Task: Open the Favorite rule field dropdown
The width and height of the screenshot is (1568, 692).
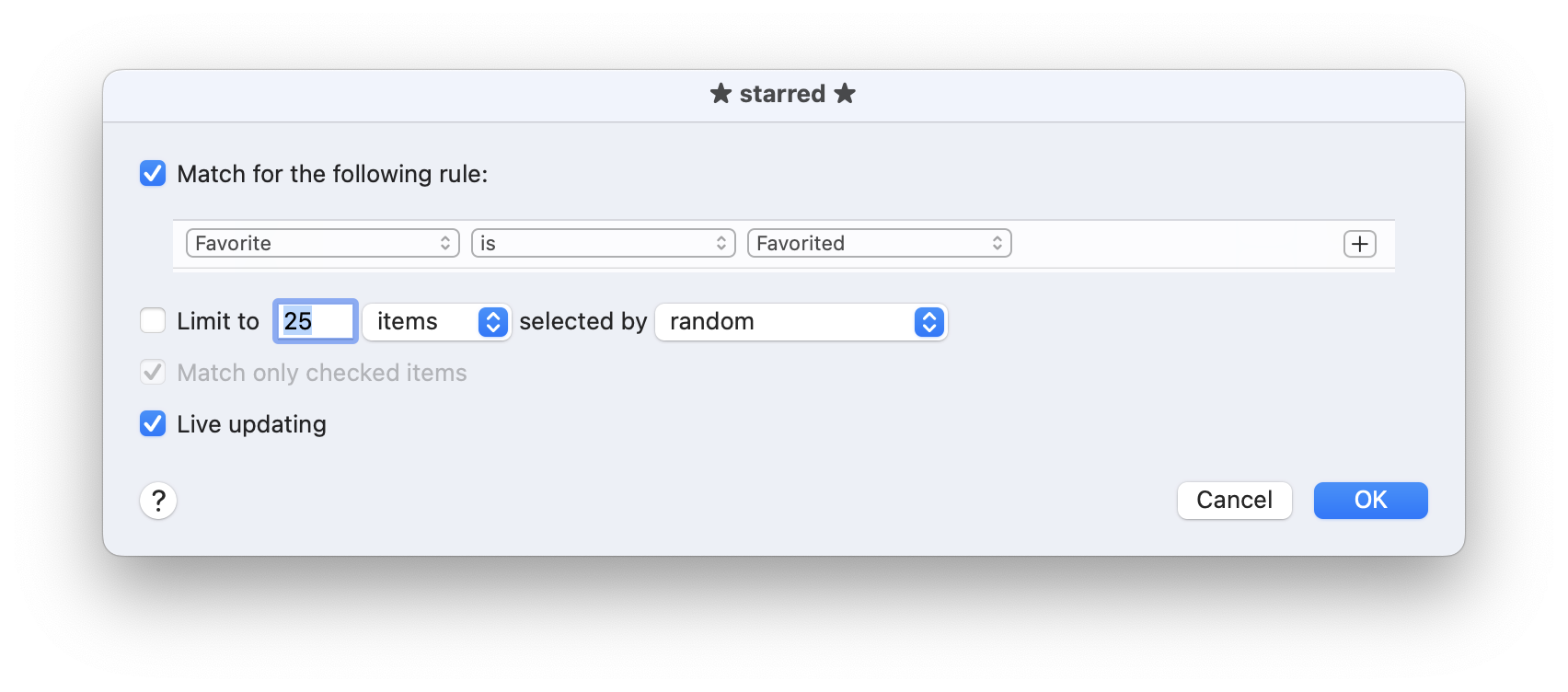Action: (x=322, y=243)
